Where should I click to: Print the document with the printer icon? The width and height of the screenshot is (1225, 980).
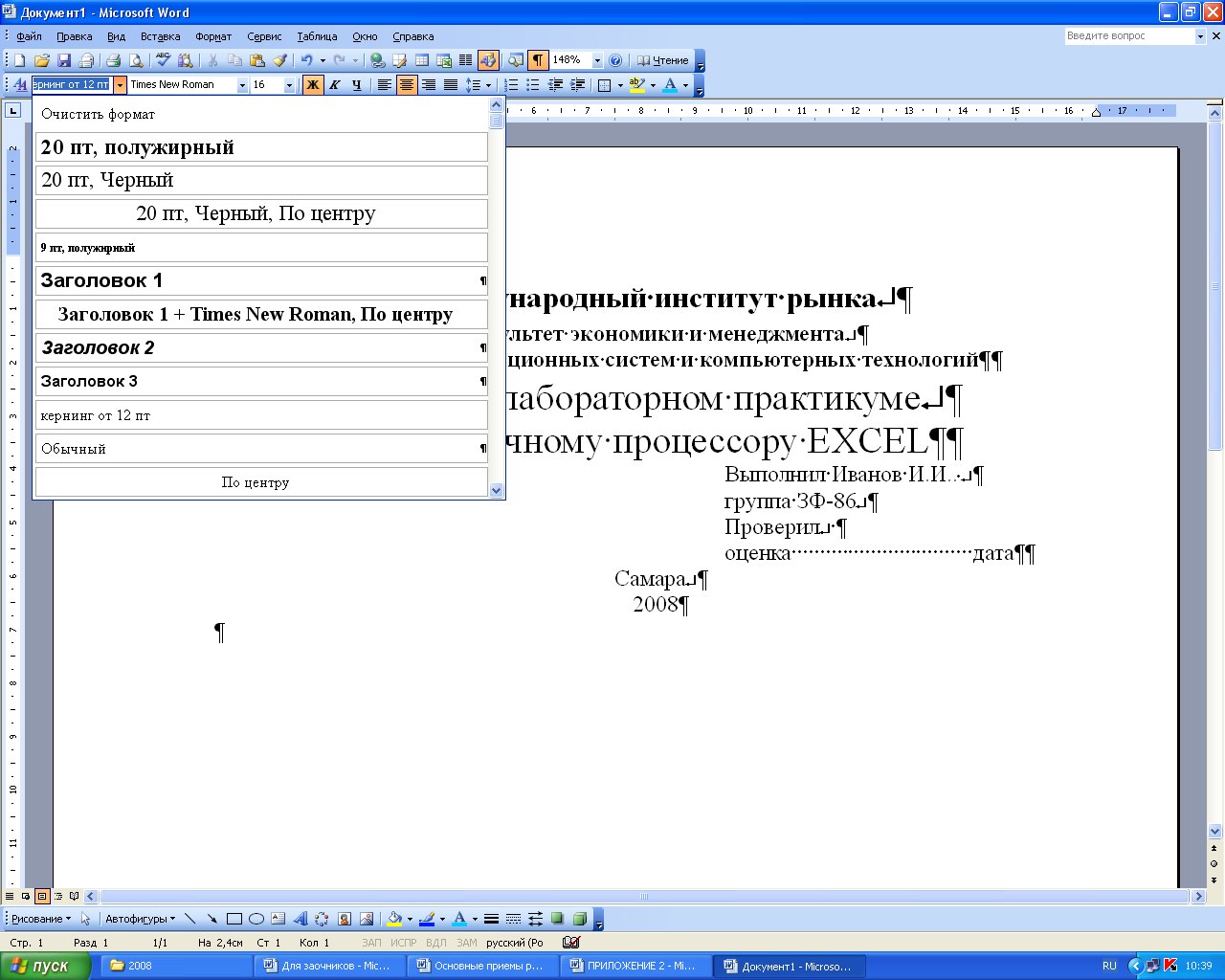click(x=113, y=60)
